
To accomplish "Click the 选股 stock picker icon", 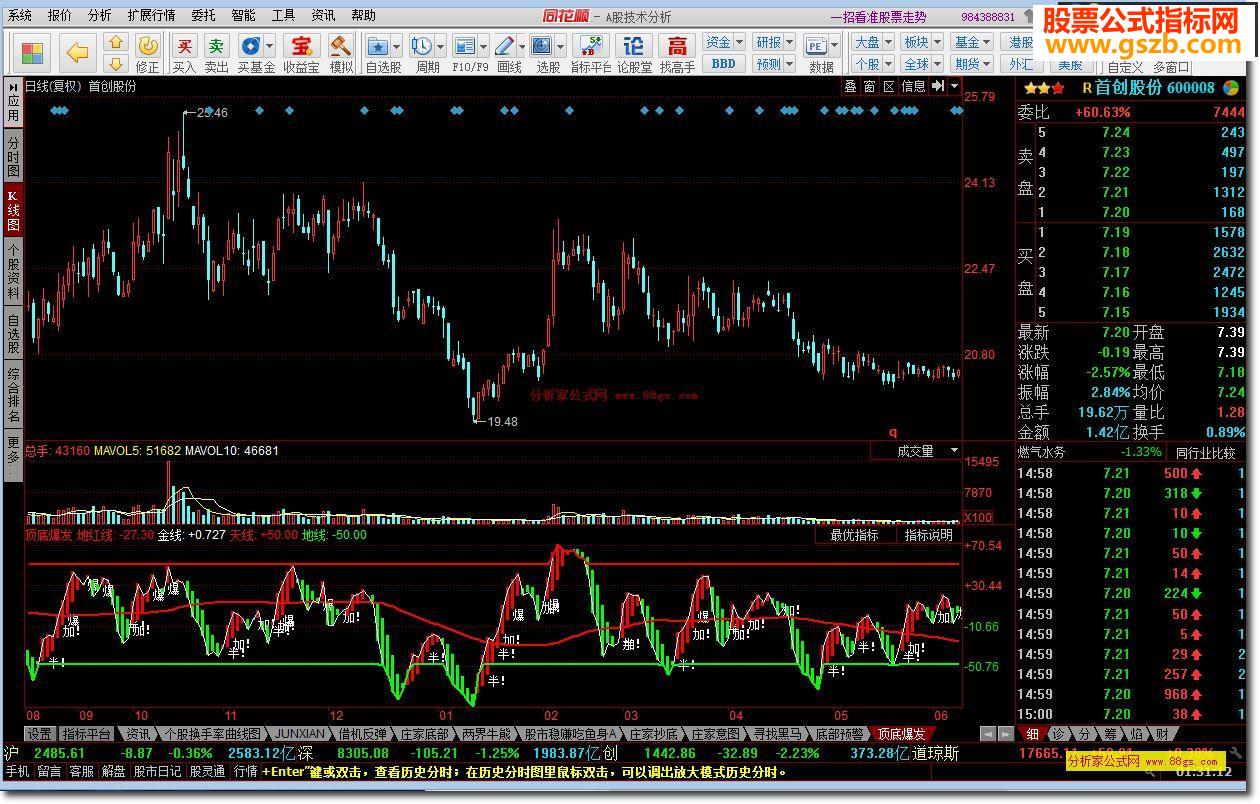I will tap(541, 46).
